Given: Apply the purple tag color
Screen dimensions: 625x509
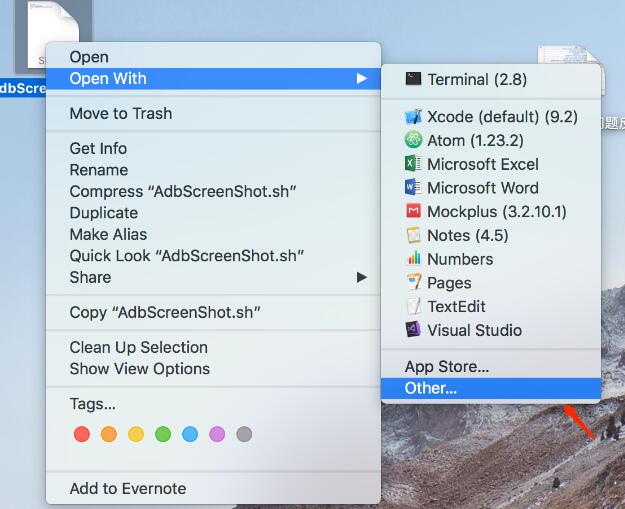Looking at the screenshot, I should pyautogui.click(x=217, y=434).
